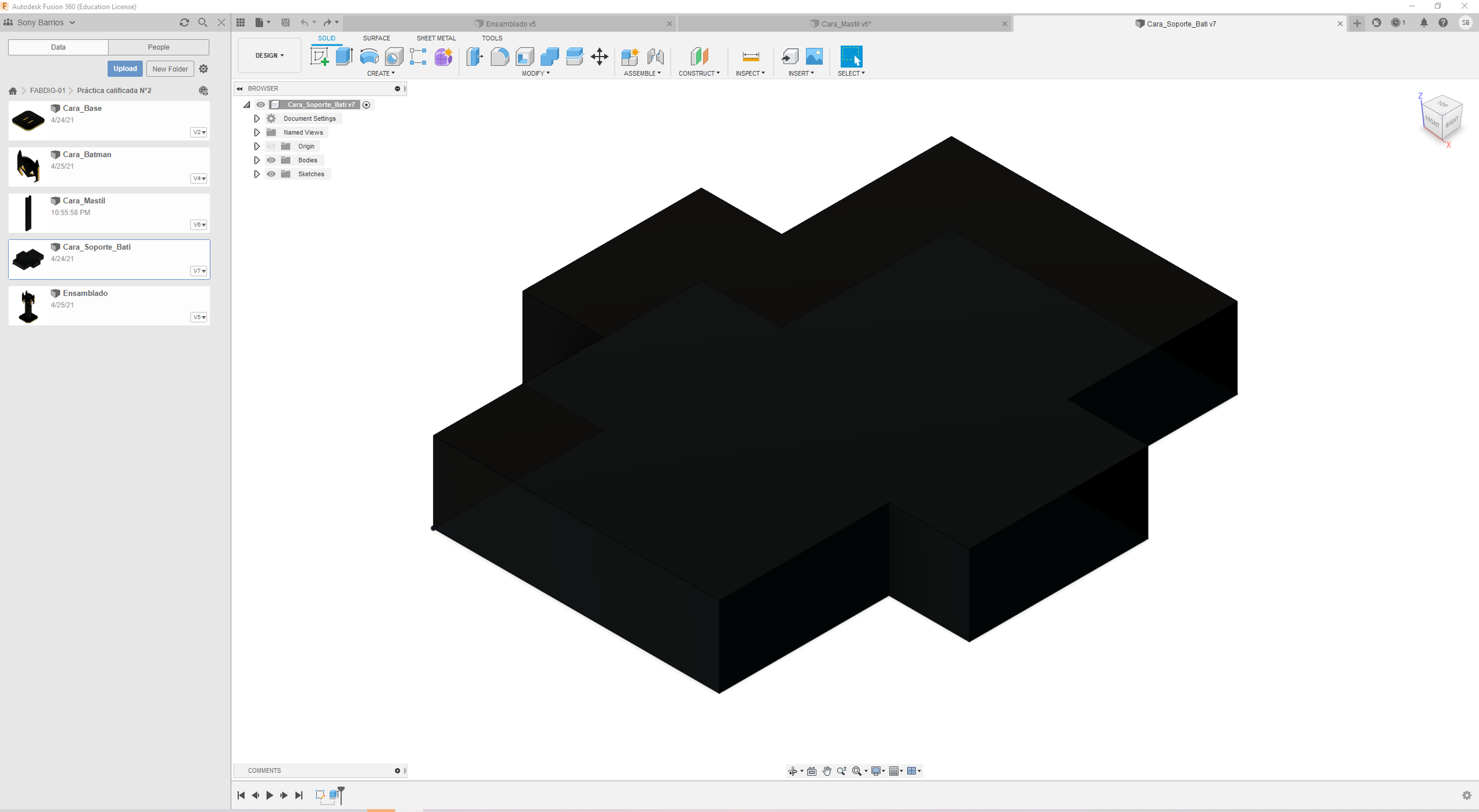Screen dimensions: 1479x812
Task: Open Cara_Mastil version V6 dropdown
Action: (x=198, y=225)
